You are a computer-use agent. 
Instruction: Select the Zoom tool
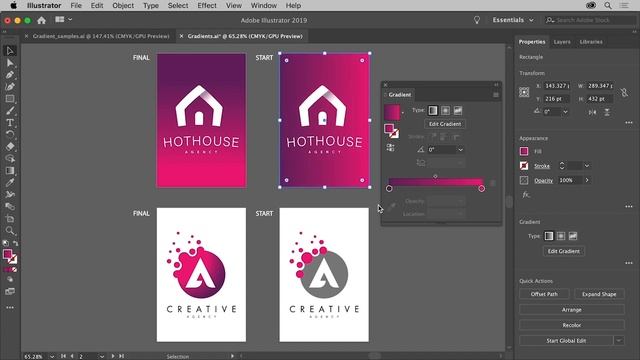click(10, 231)
